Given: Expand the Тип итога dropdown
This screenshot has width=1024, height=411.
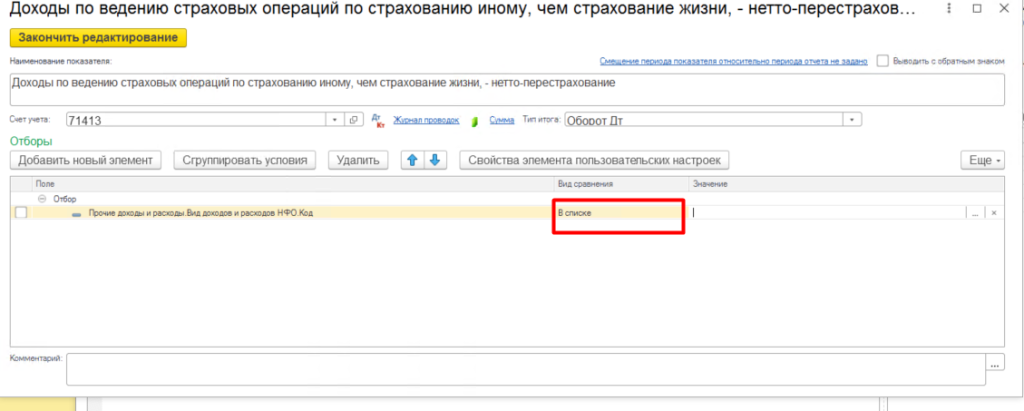Looking at the screenshot, I should [x=852, y=120].
